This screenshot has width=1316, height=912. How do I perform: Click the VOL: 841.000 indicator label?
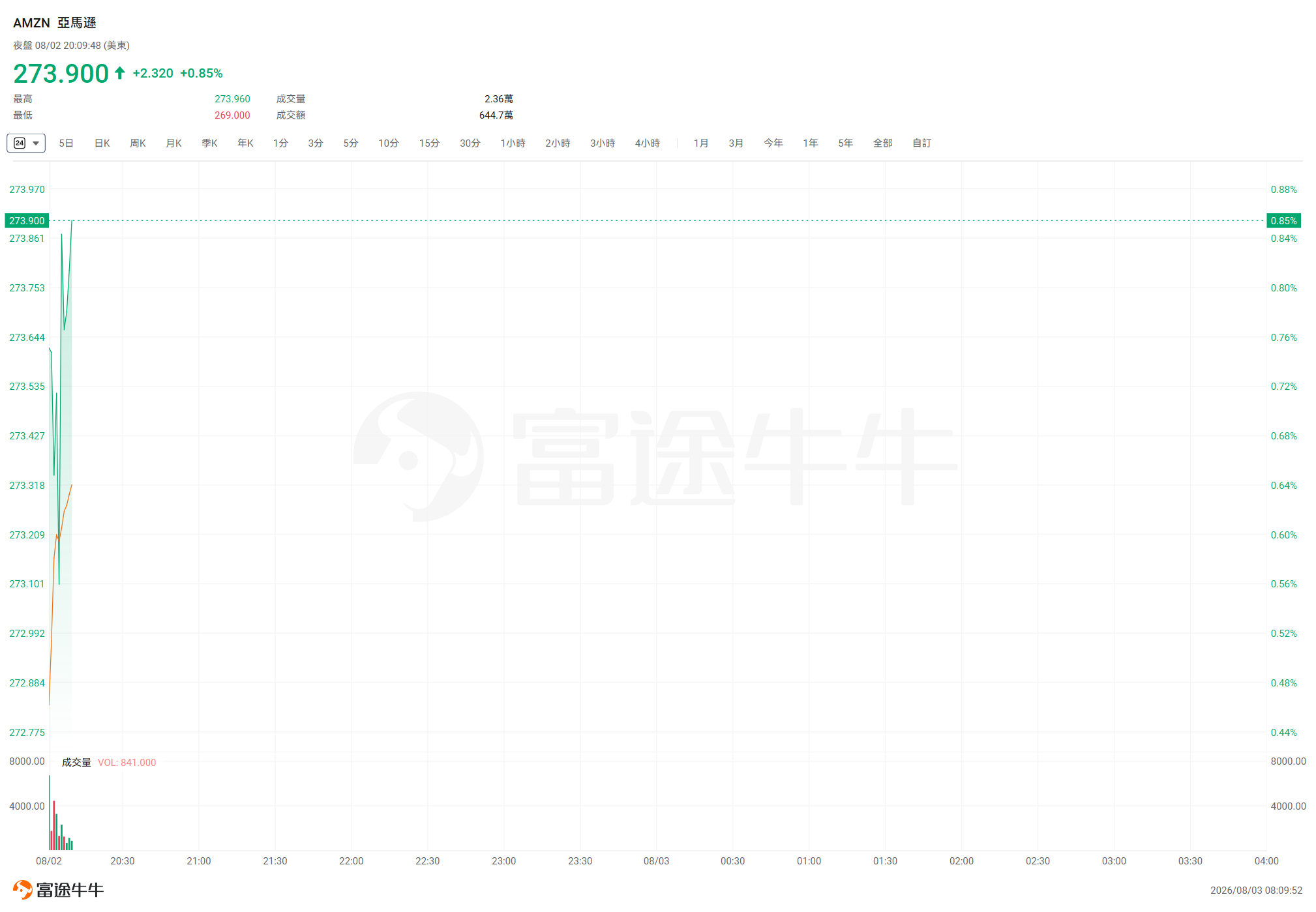pos(127,763)
